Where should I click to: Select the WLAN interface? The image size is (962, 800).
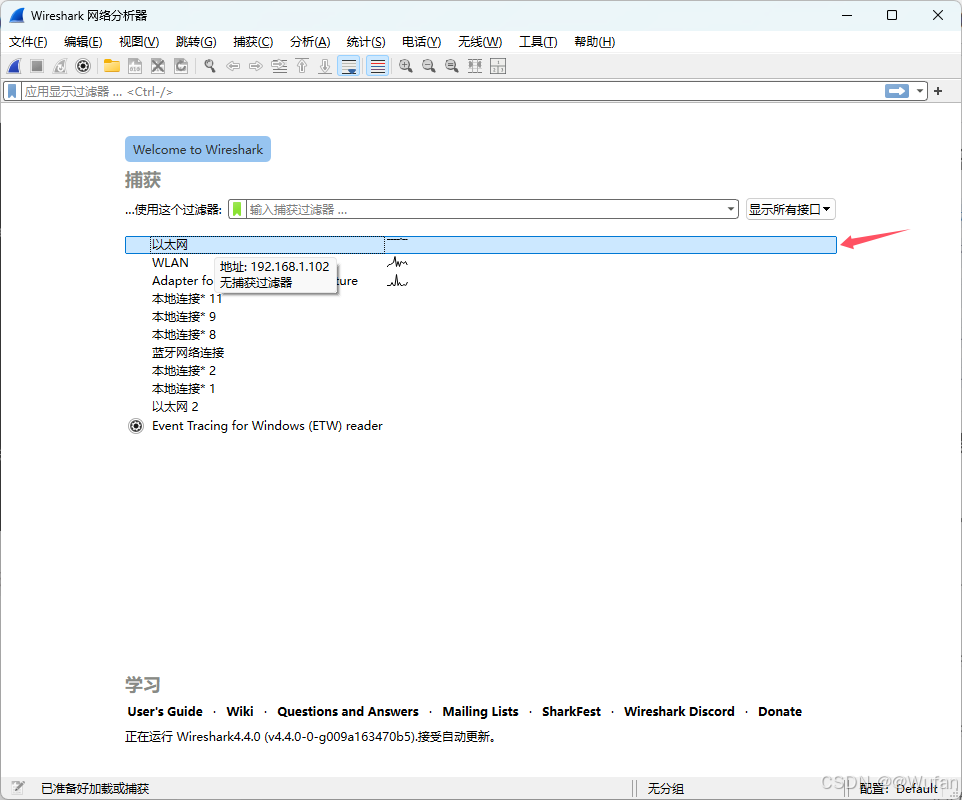click(171, 263)
